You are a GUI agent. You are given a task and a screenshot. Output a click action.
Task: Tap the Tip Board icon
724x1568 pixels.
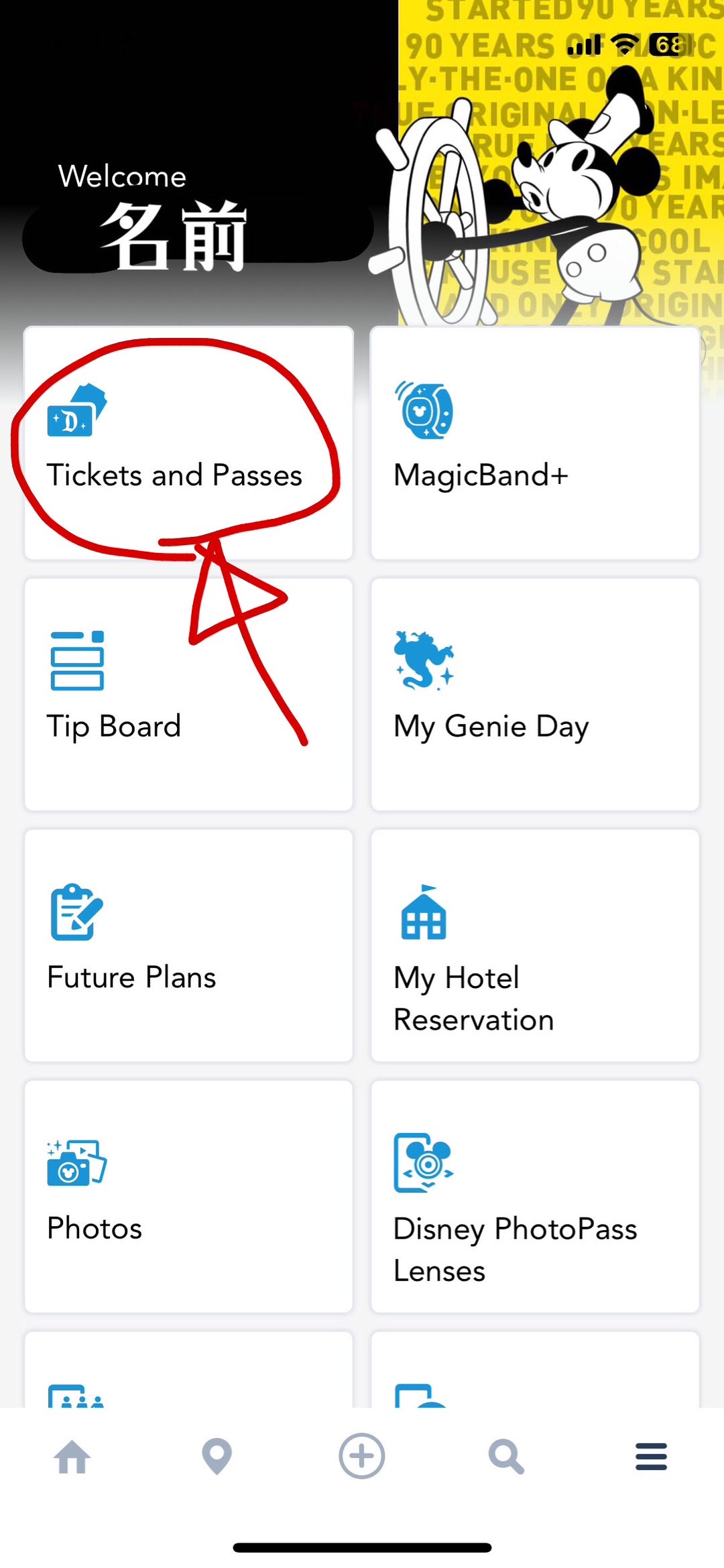click(x=77, y=660)
